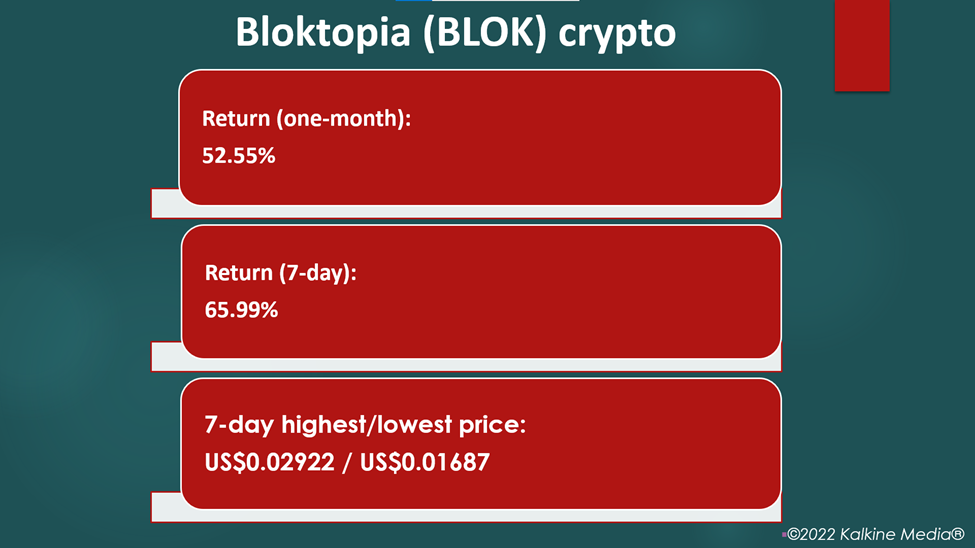The image size is (975, 548).
Task: Click the word Bloktopia in the heading
Action: (x=323, y=32)
